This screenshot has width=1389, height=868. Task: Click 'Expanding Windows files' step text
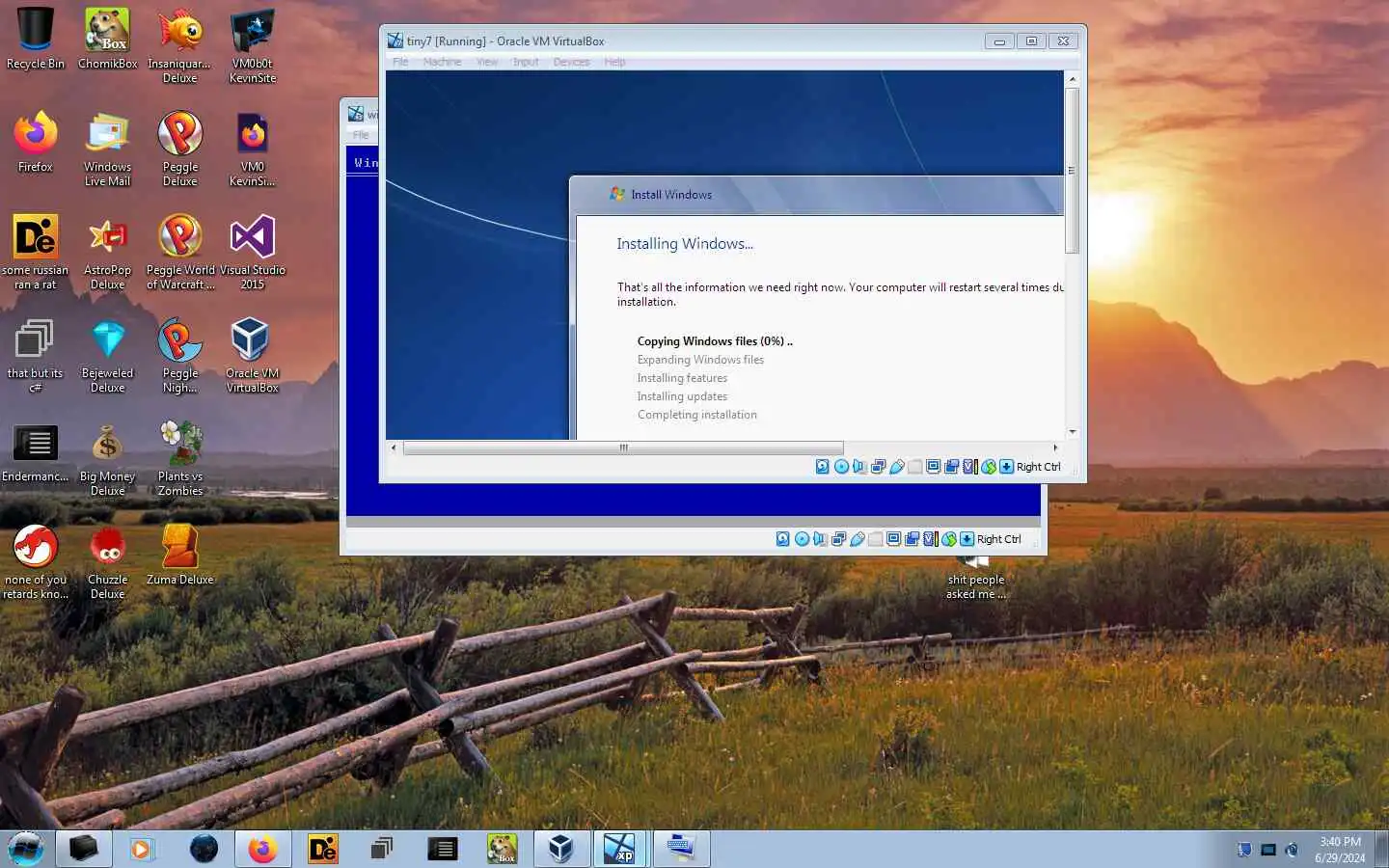tap(700, 360)
